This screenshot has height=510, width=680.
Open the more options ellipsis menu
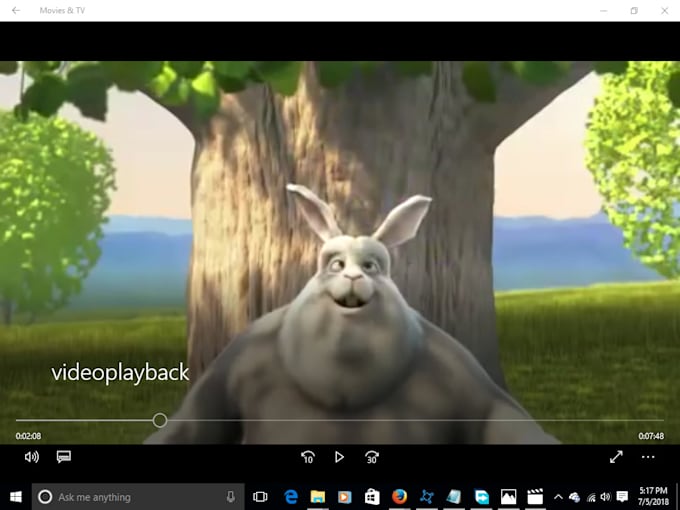[x=648, y=457]
